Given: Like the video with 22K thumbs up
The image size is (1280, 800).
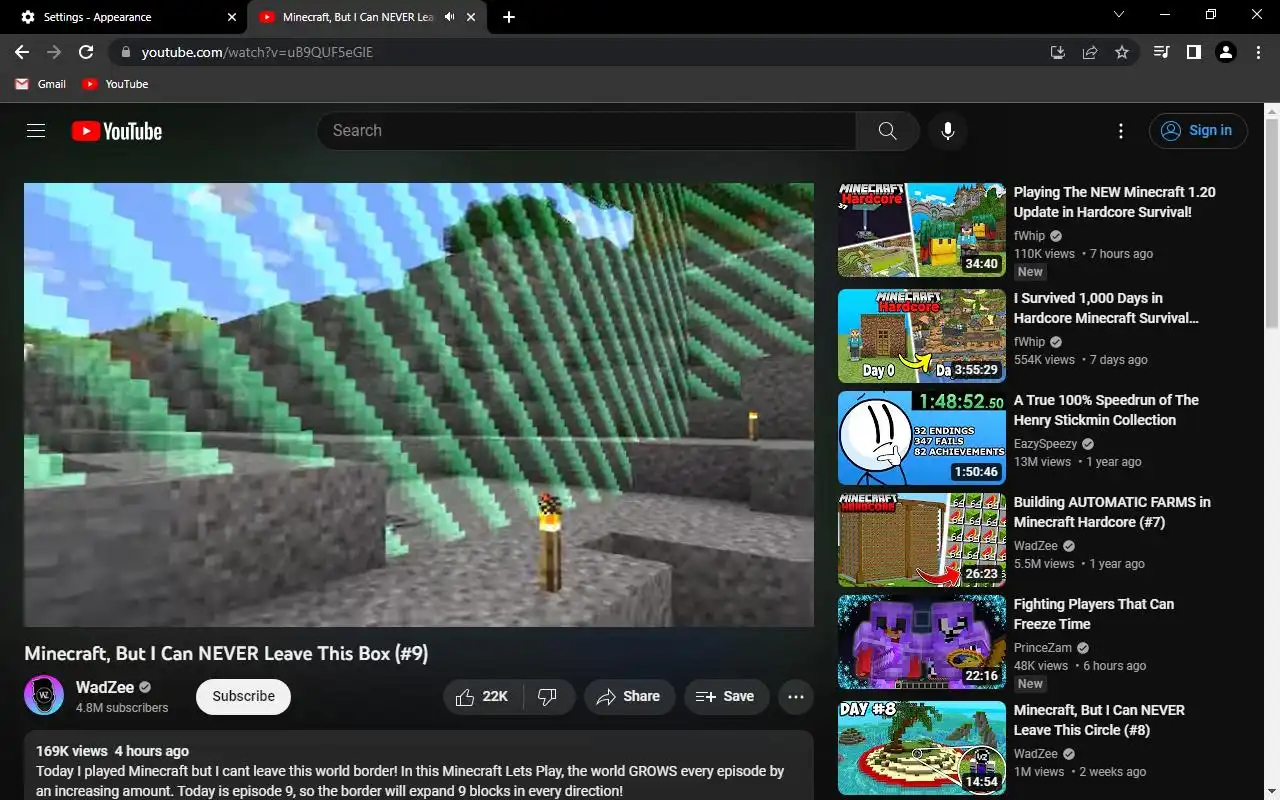Looking at the screenshot, I should click(x=482, y=697).
